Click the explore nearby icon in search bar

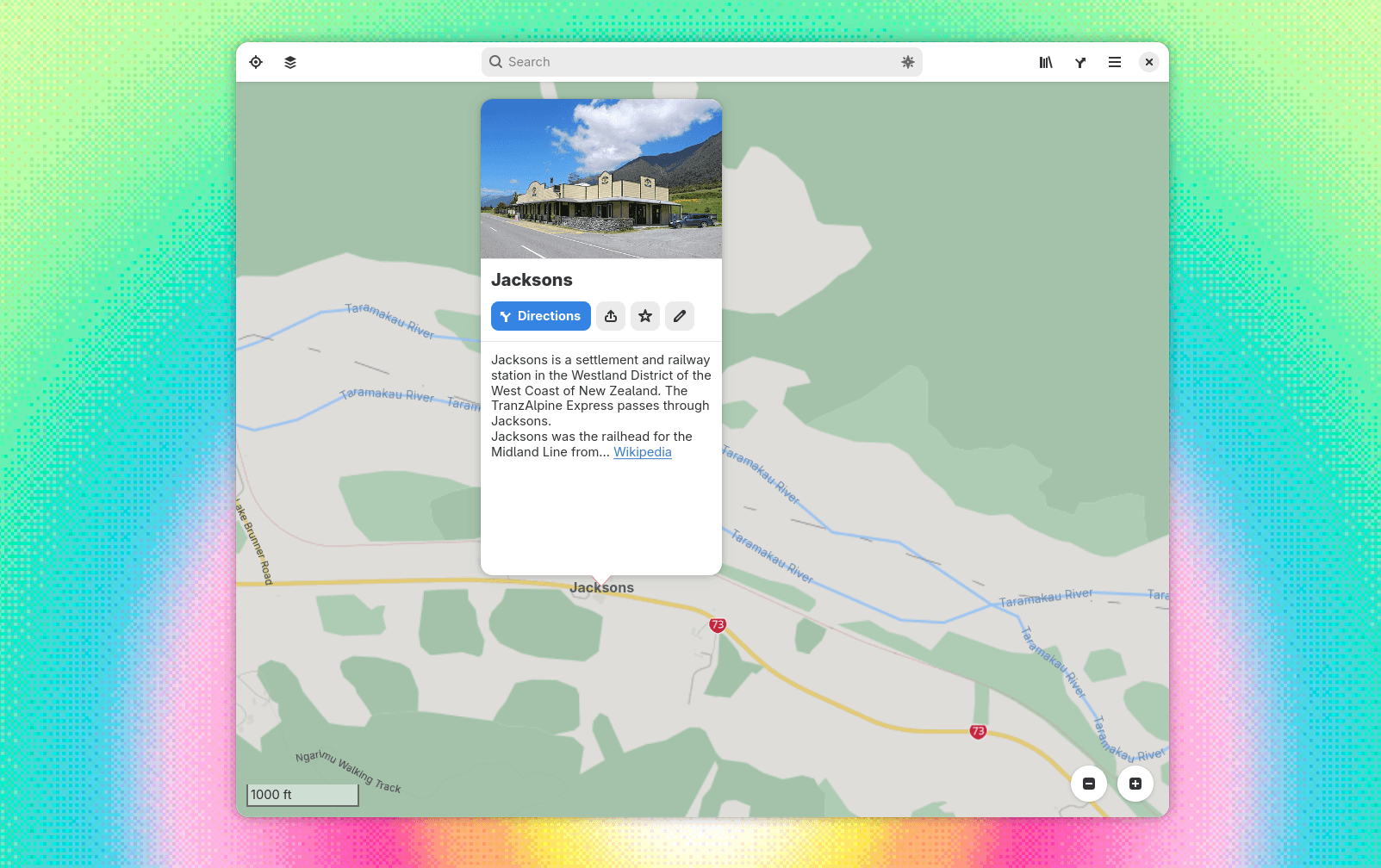click(x=907, y=62)
